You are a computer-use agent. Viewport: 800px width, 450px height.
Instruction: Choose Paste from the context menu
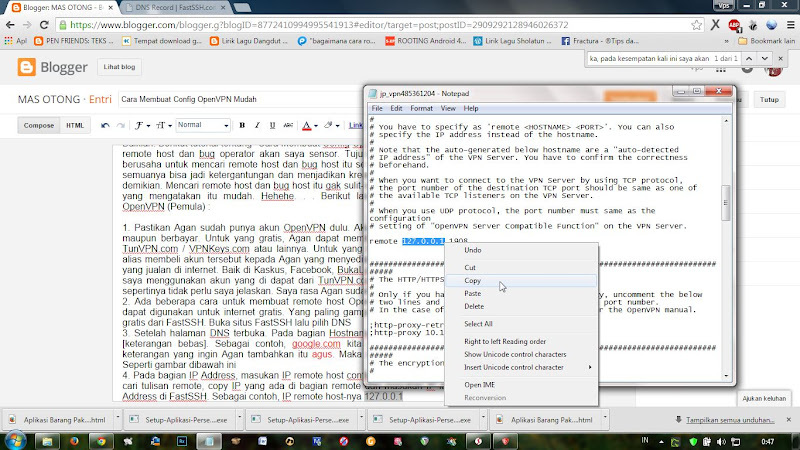(521, 293)
